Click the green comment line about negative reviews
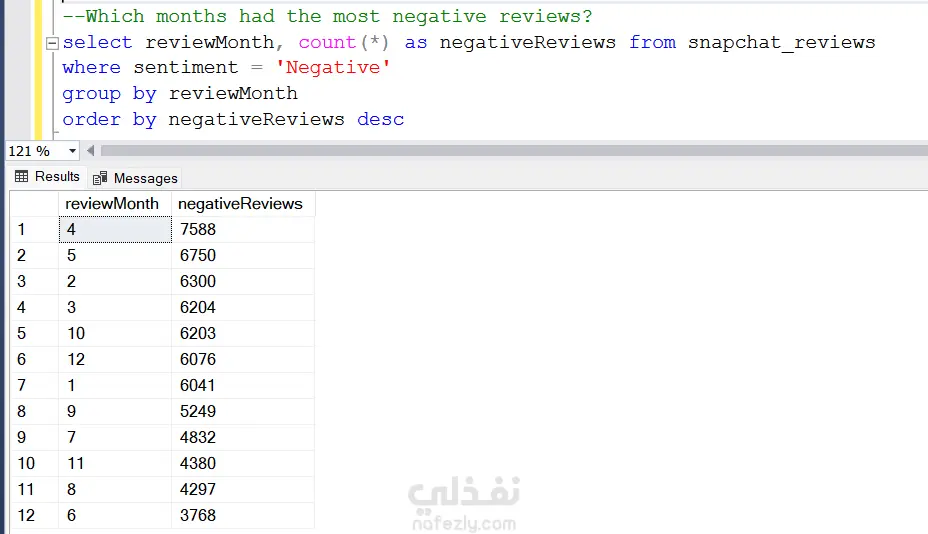 [x=327, y=16]
